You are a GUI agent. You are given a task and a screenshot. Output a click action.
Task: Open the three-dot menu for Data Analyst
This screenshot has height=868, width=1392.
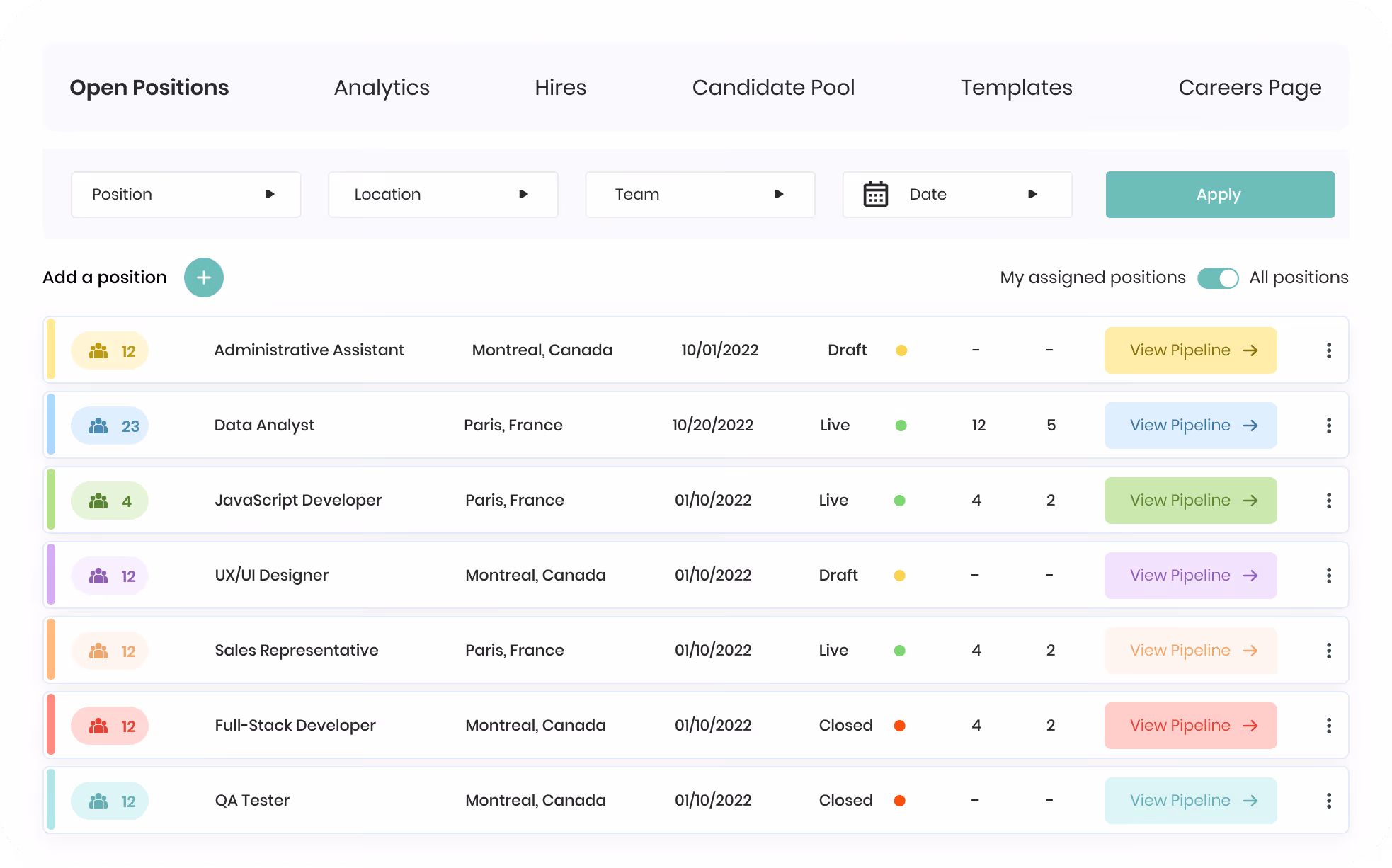1329,426
